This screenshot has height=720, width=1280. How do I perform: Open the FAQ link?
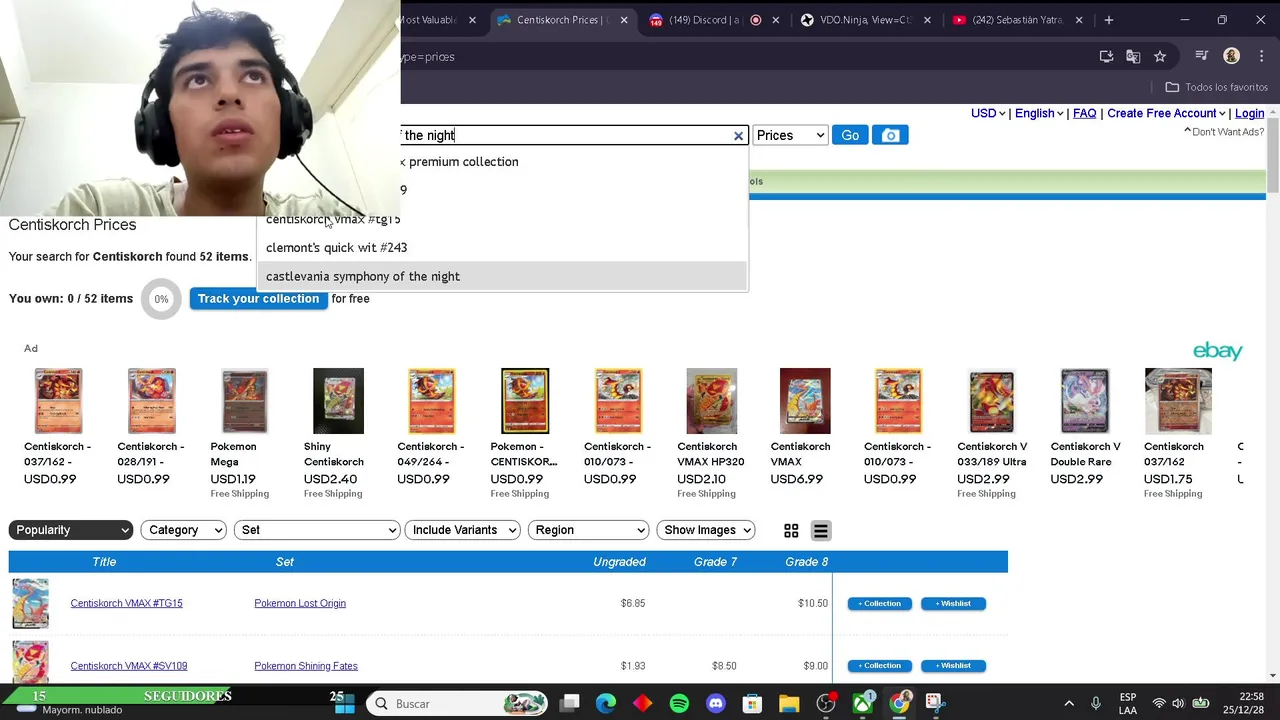click(x=1084, y=113)
